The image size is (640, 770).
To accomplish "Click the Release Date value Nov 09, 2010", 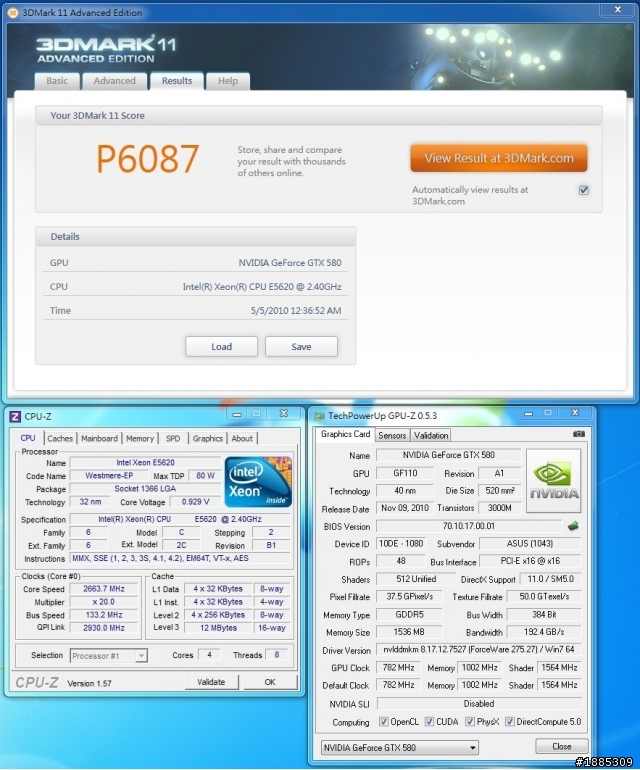I will 405,508.
